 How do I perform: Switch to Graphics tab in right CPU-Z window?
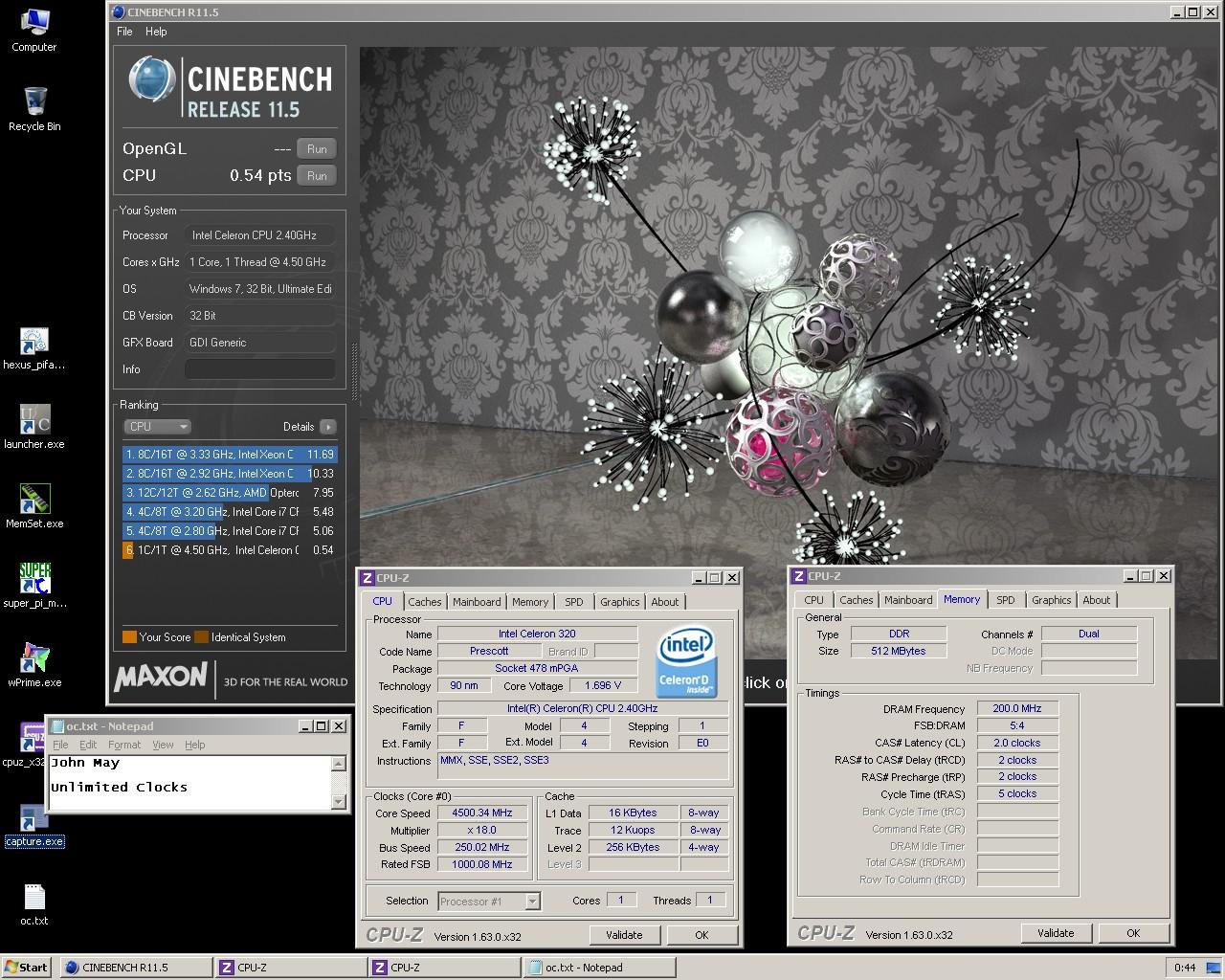pyautogui.click(x=1052, y=600)
